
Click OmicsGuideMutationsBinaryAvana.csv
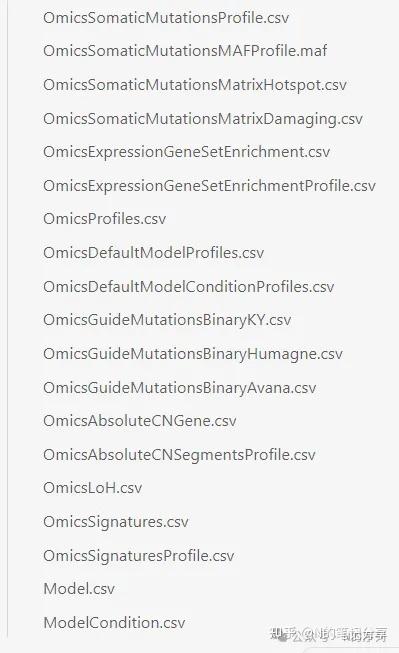click(x=180, y=388)
